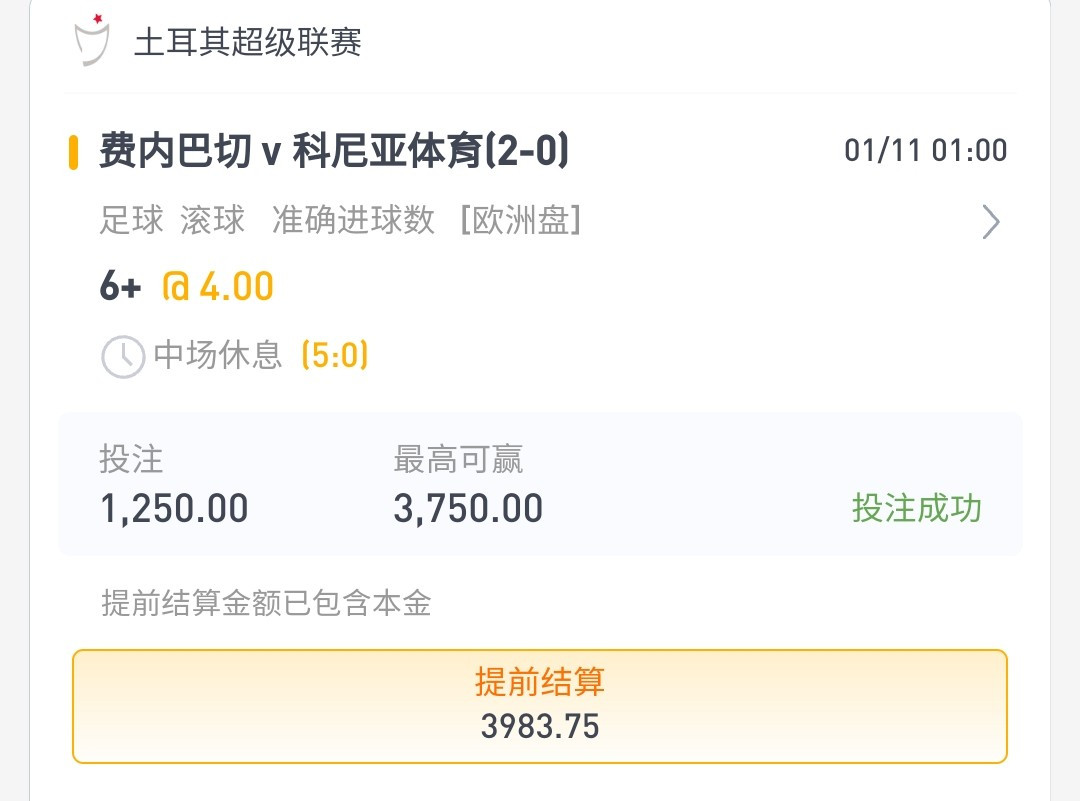1080x801 pixels.
Task: Expand bet details with the right chevron
Action: tap(990, 222)
